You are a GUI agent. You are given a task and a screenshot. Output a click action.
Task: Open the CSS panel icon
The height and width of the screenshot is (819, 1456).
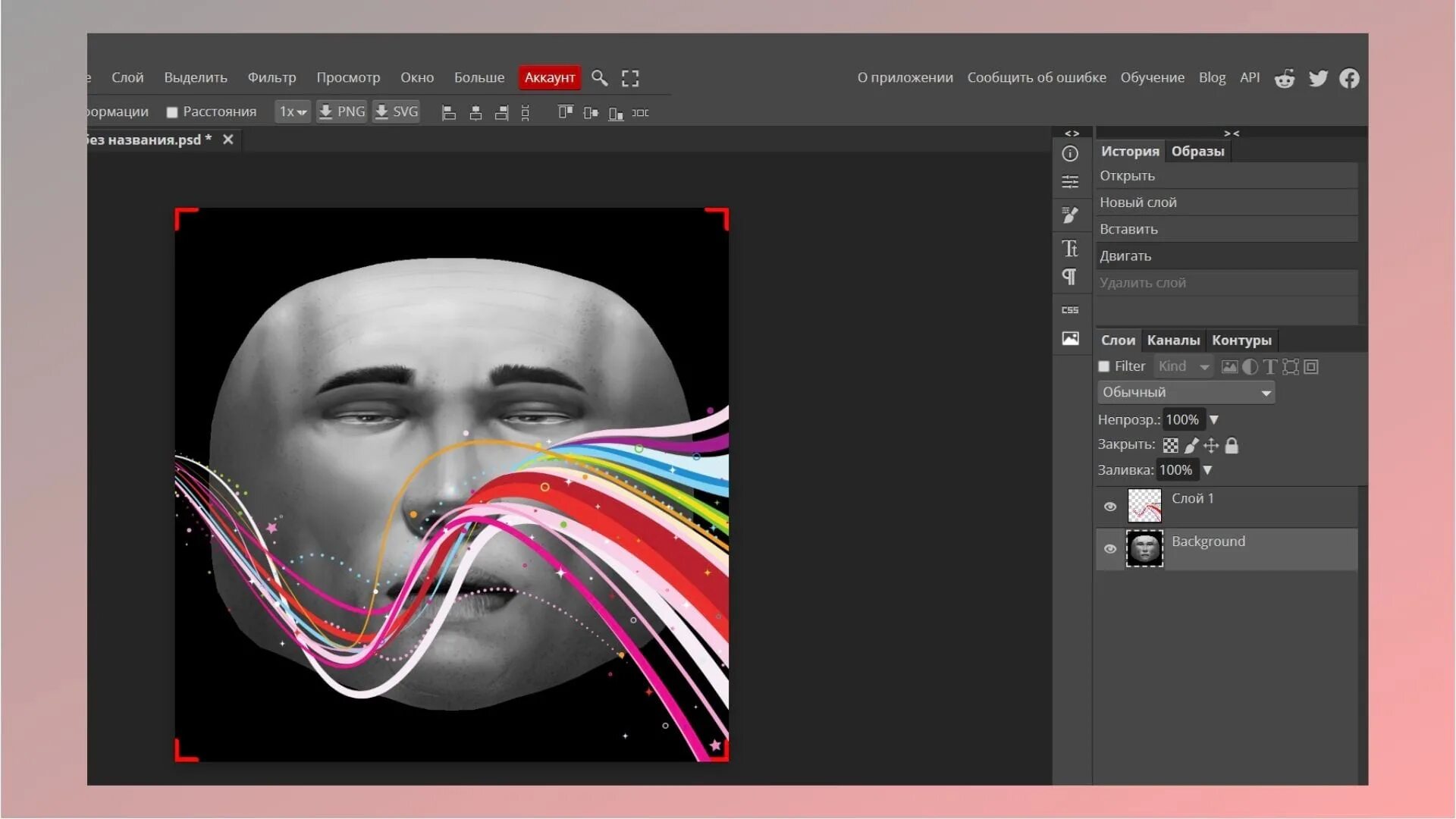(1070, 309)
